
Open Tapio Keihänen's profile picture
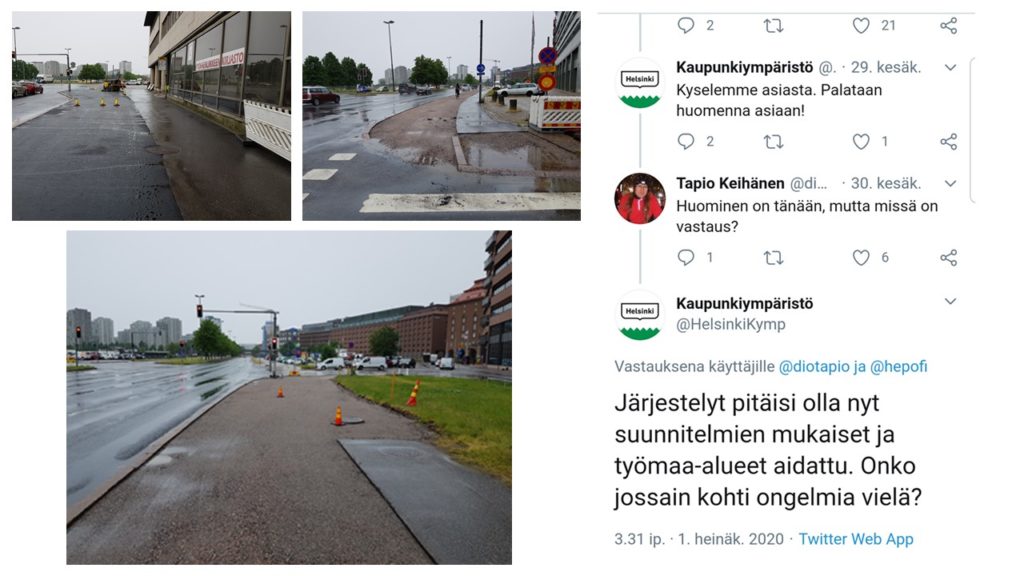point(640,198)
